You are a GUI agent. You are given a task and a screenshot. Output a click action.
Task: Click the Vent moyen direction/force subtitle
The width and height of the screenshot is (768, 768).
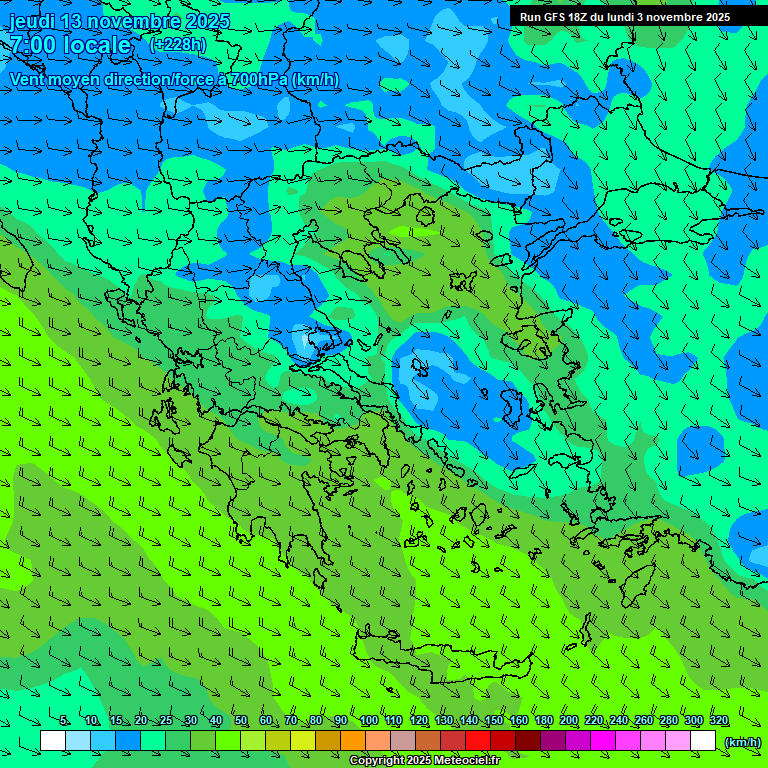click(x=174, y=79)
